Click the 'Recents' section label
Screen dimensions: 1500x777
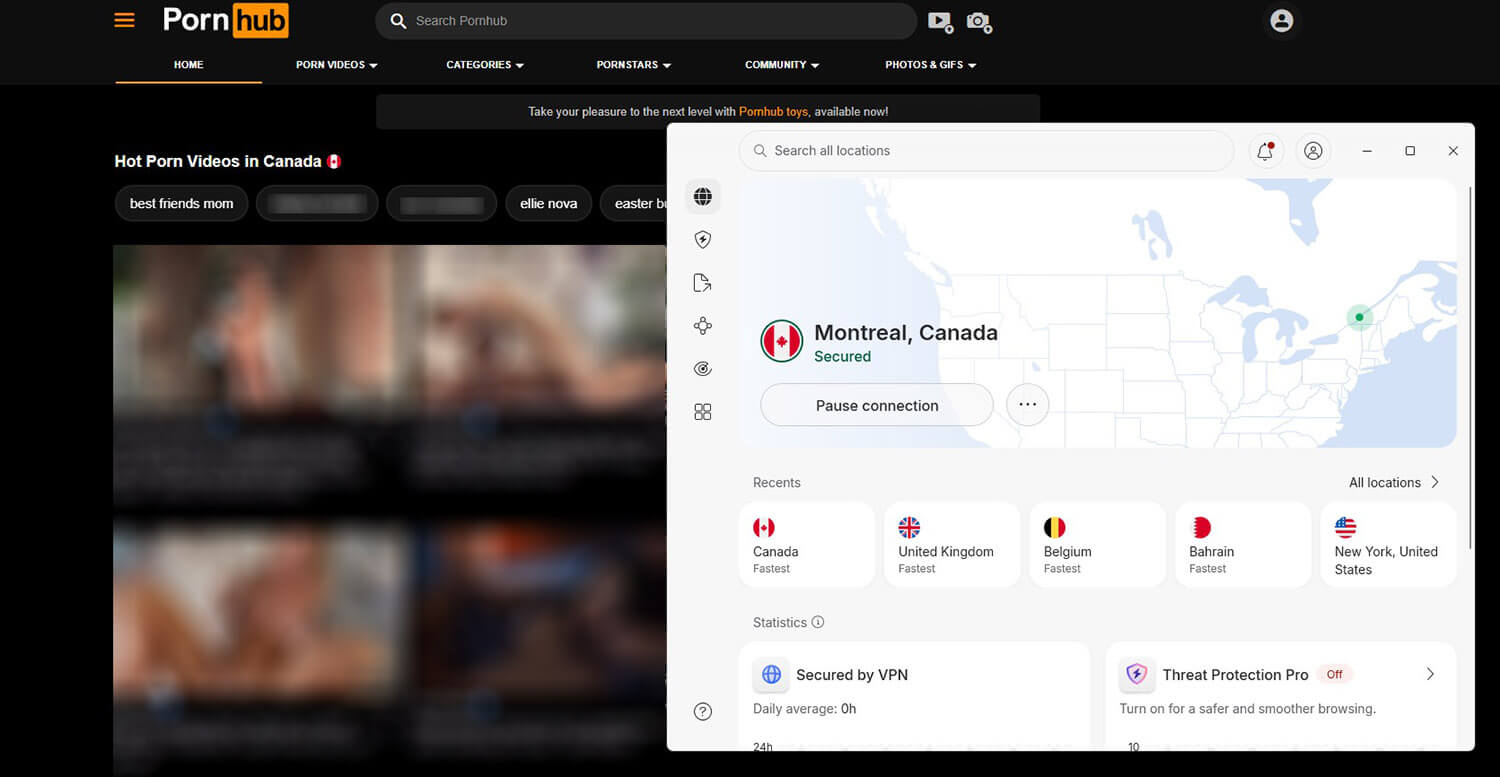click(777, 482)
